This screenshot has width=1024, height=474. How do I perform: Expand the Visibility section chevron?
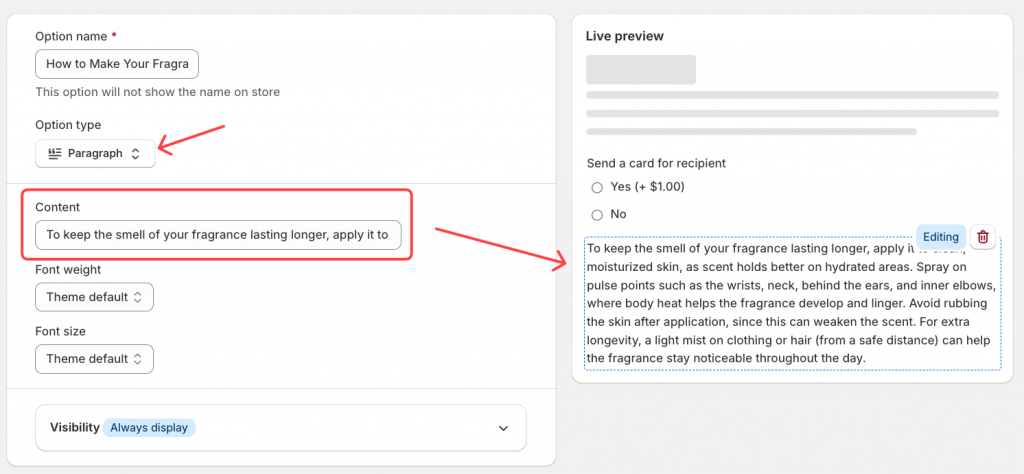tap(503, 428)
